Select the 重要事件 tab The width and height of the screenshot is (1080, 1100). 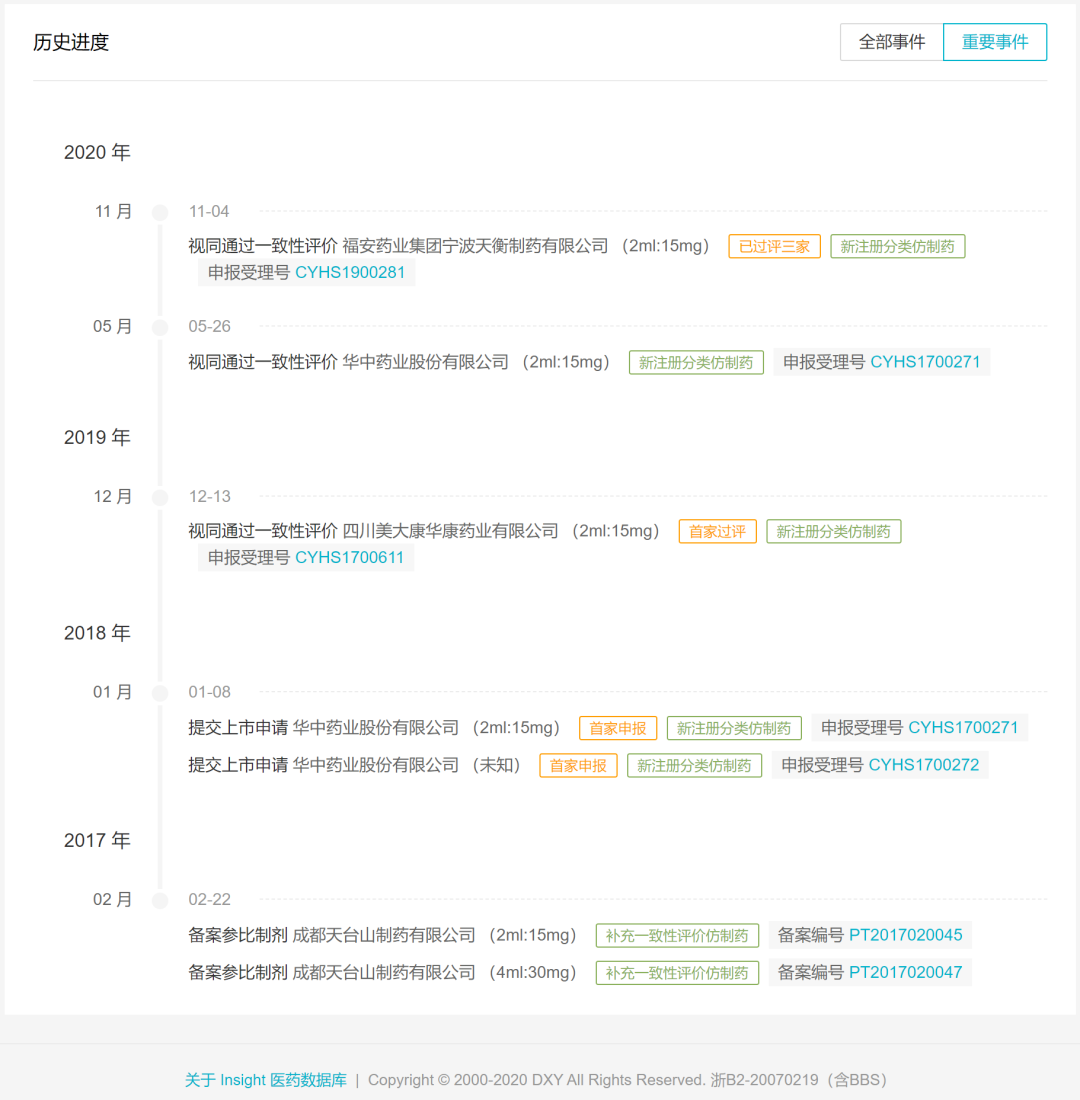click(x=995, y=42)
